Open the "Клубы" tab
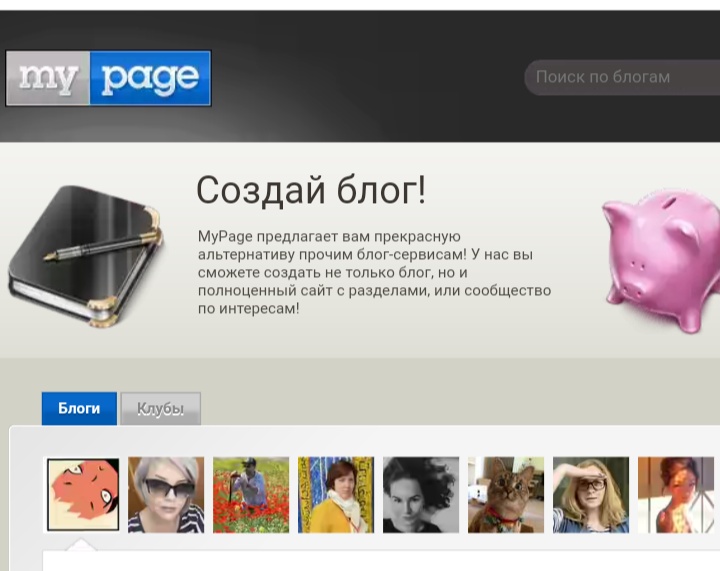The image size is (720, 571). click(160, 409)
